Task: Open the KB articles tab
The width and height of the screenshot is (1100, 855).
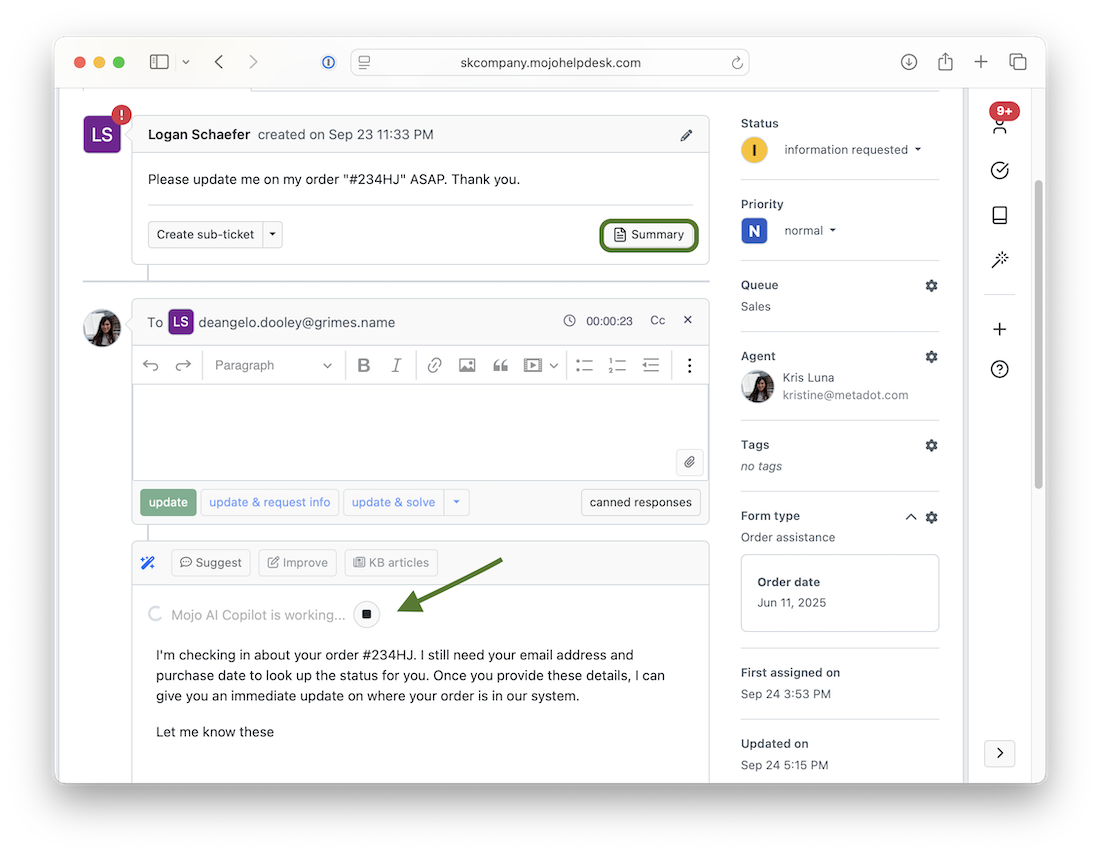Action: (391, 563)
